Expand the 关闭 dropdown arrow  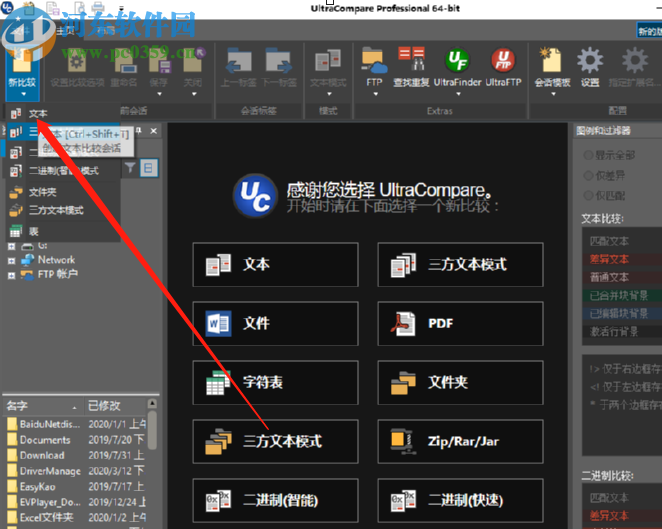194,94
